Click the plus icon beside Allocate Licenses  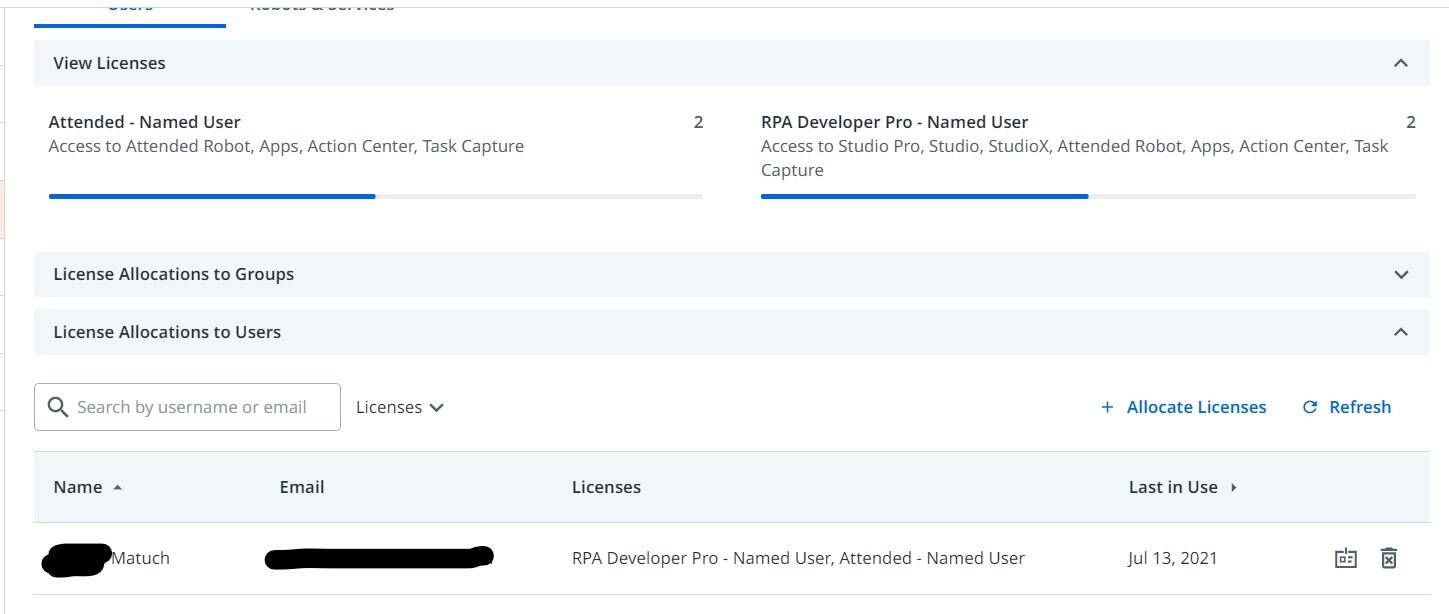click(1107, 407)
